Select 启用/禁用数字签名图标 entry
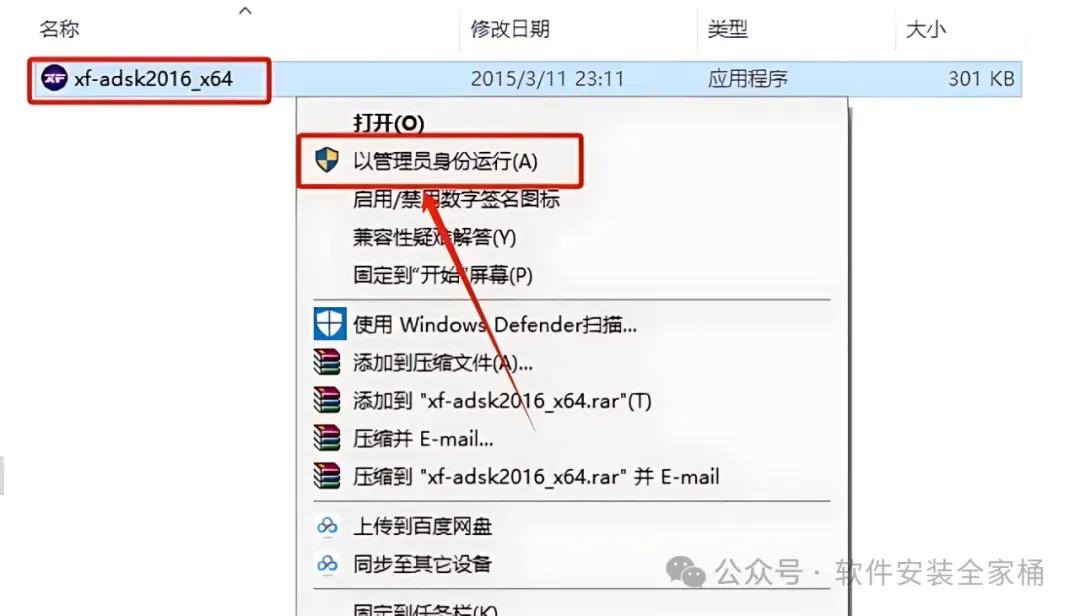Image resolution: width=1080 pixels, height=616 pixels. click(x=456, y=199)
